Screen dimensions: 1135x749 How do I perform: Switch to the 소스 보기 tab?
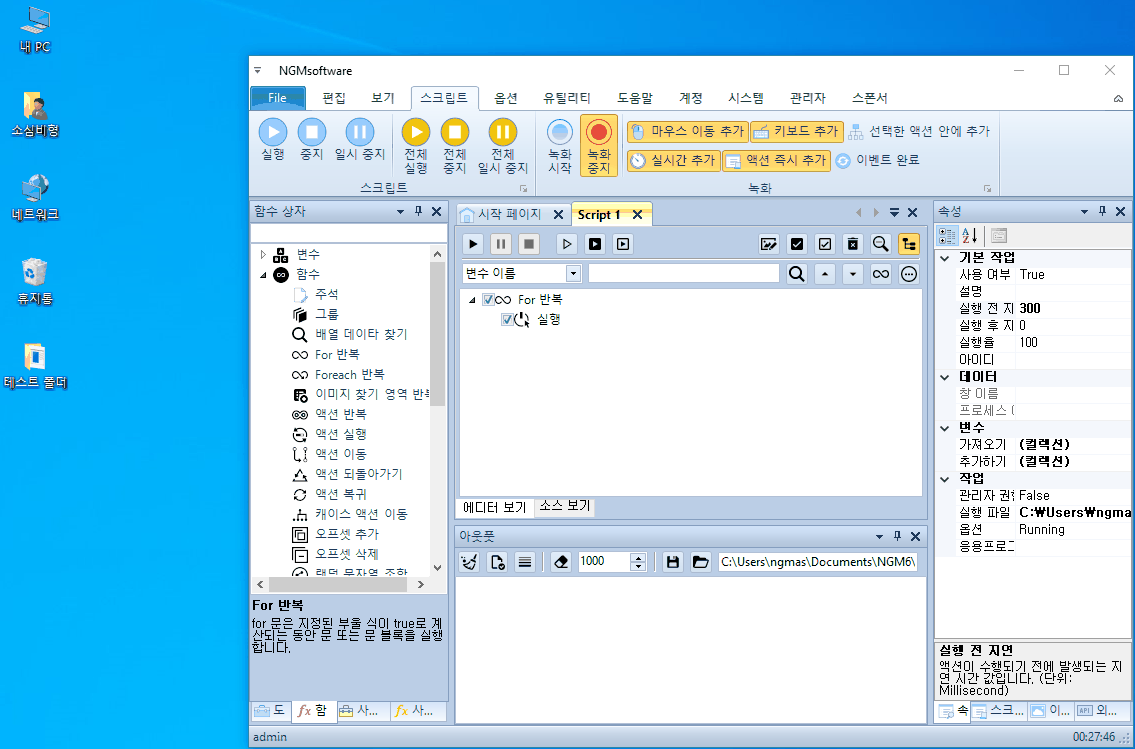pyautogui.click(x=565, y=506)
